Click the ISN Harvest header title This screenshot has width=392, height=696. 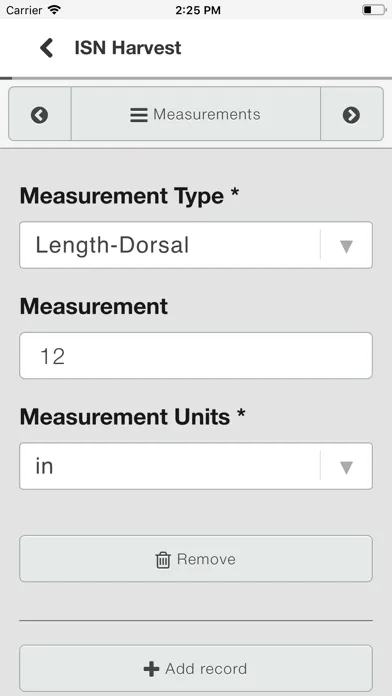click(128, 48)
